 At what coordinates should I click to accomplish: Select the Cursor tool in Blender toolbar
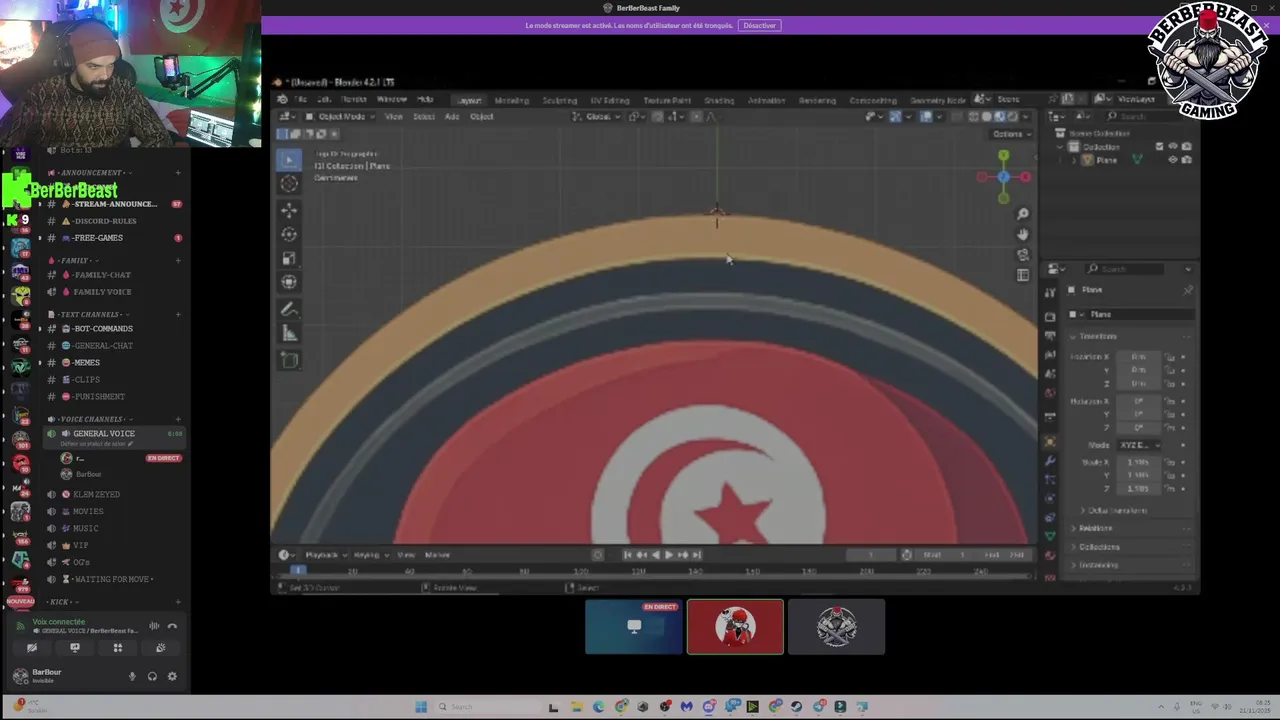click(x=289, y=183)
